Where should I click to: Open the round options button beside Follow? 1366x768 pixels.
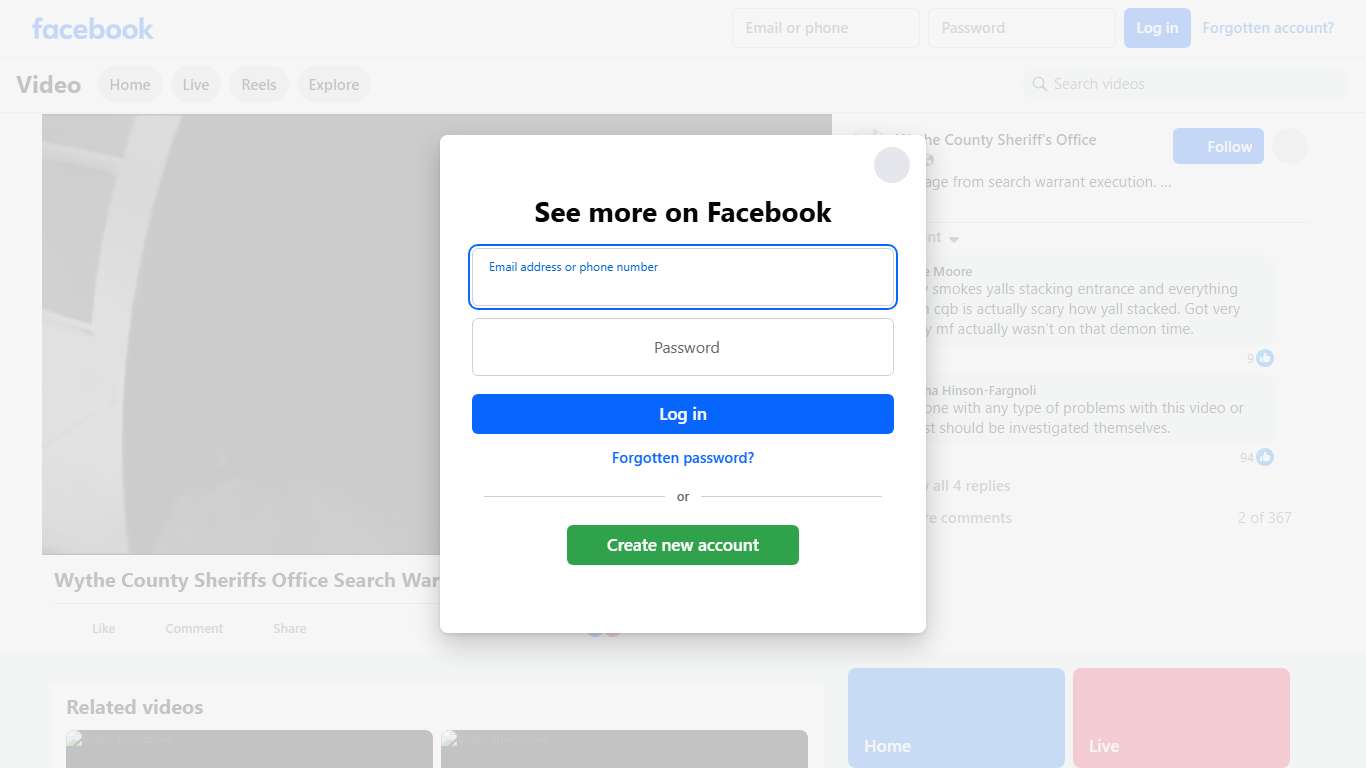pos(1290,146)
